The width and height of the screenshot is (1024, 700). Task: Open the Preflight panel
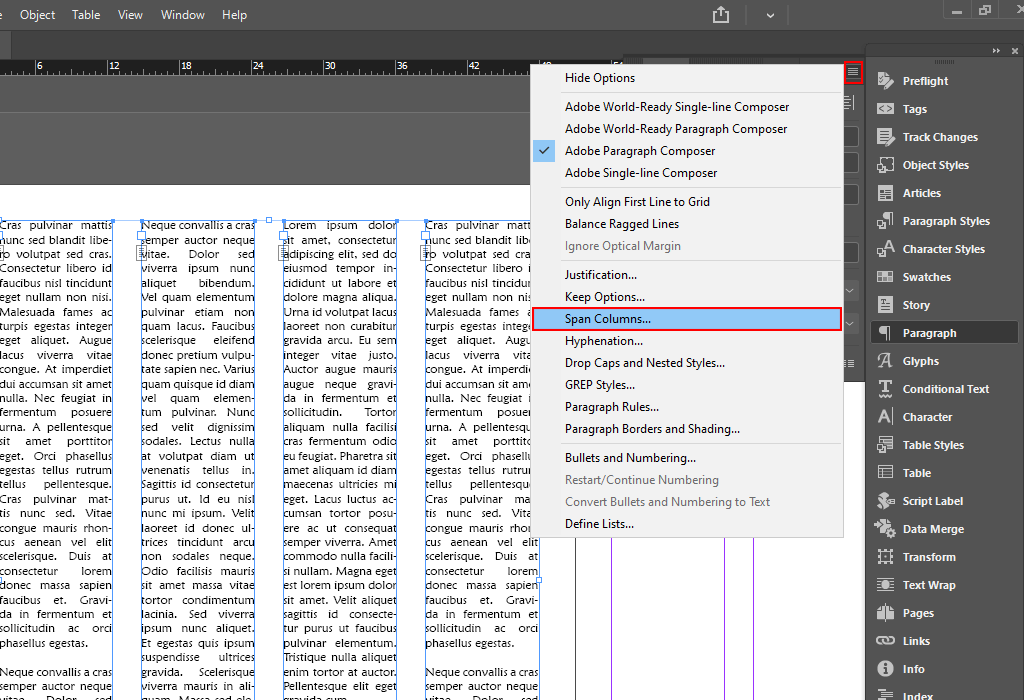[x=925, y=81]
